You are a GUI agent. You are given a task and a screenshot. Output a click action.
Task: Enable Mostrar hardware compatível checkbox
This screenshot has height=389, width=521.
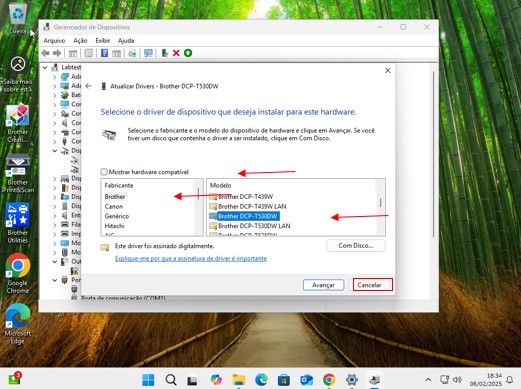click(104, 172)
